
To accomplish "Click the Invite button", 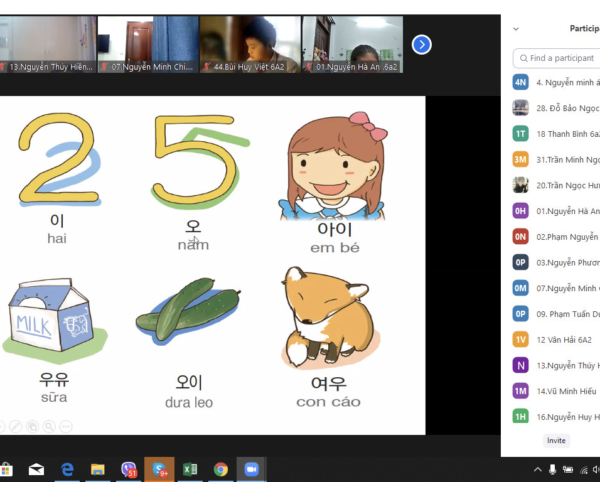I will (555, 440).
